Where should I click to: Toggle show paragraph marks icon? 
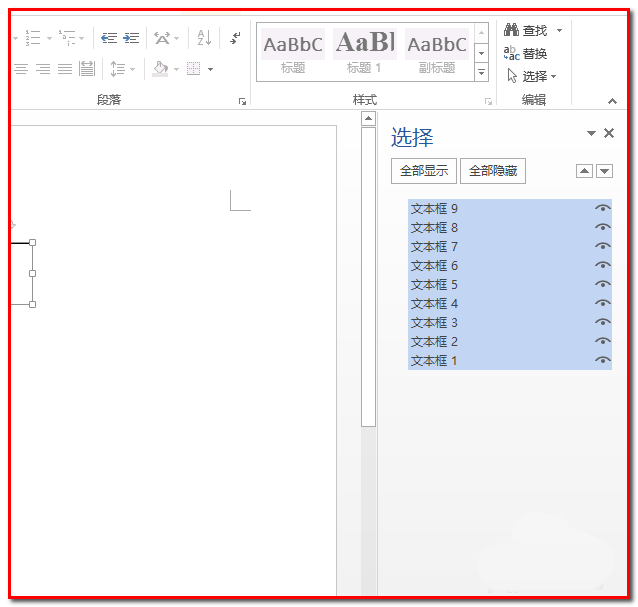pos(235,38)
